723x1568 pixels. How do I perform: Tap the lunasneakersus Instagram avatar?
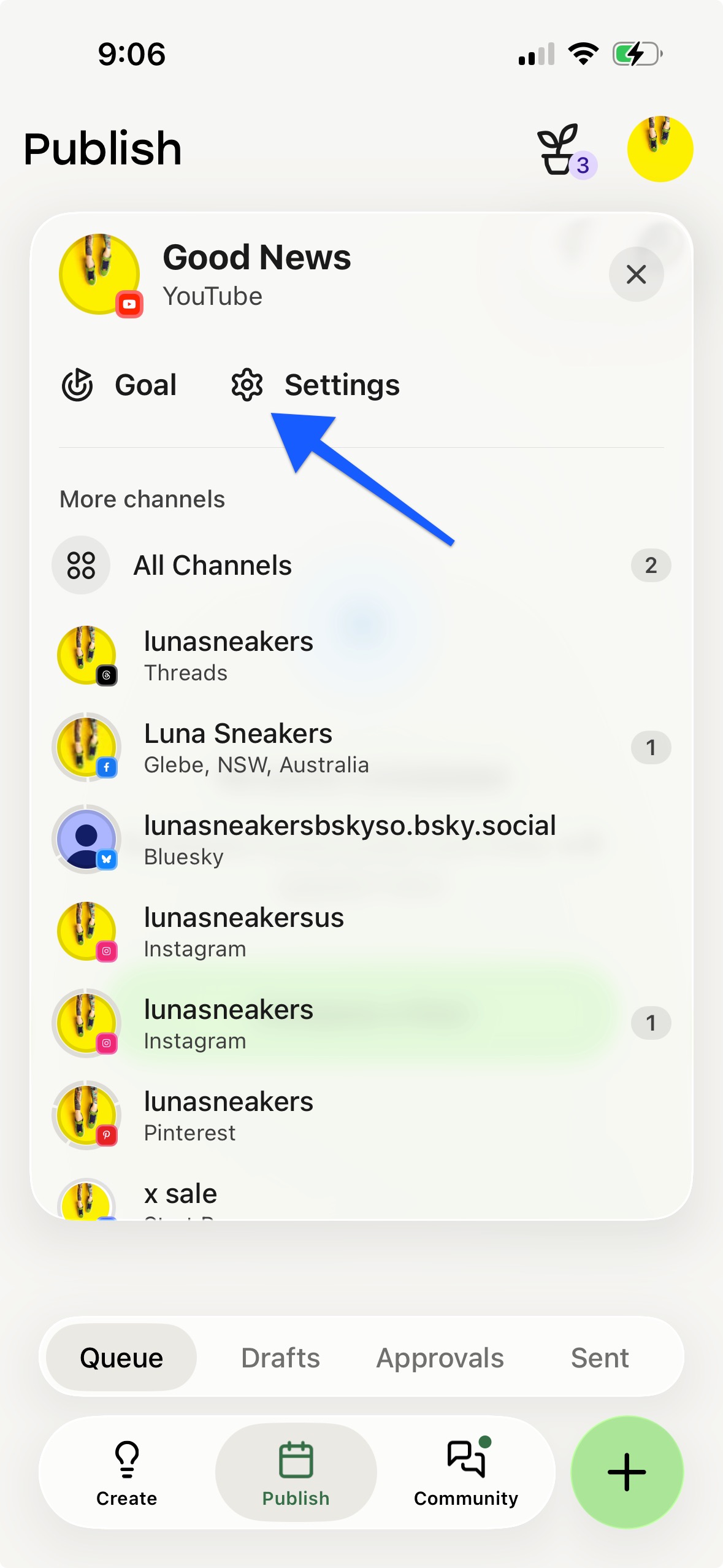[x=86, y=931]
